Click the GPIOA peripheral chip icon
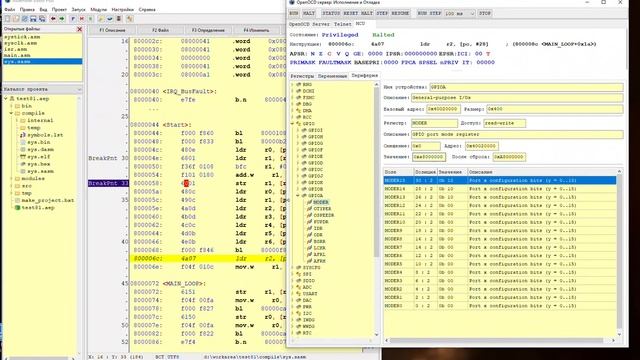640x360 pixels. click(304, 196)
